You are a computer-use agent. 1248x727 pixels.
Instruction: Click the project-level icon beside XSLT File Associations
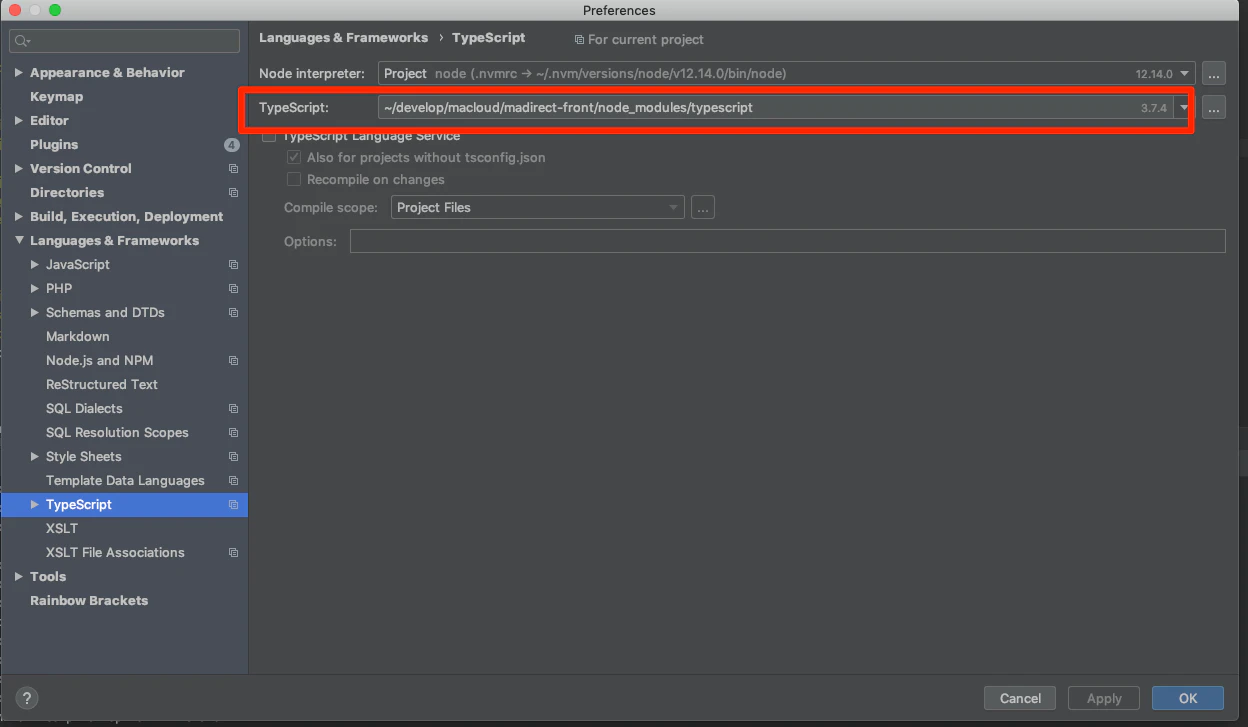pos(233,553)
